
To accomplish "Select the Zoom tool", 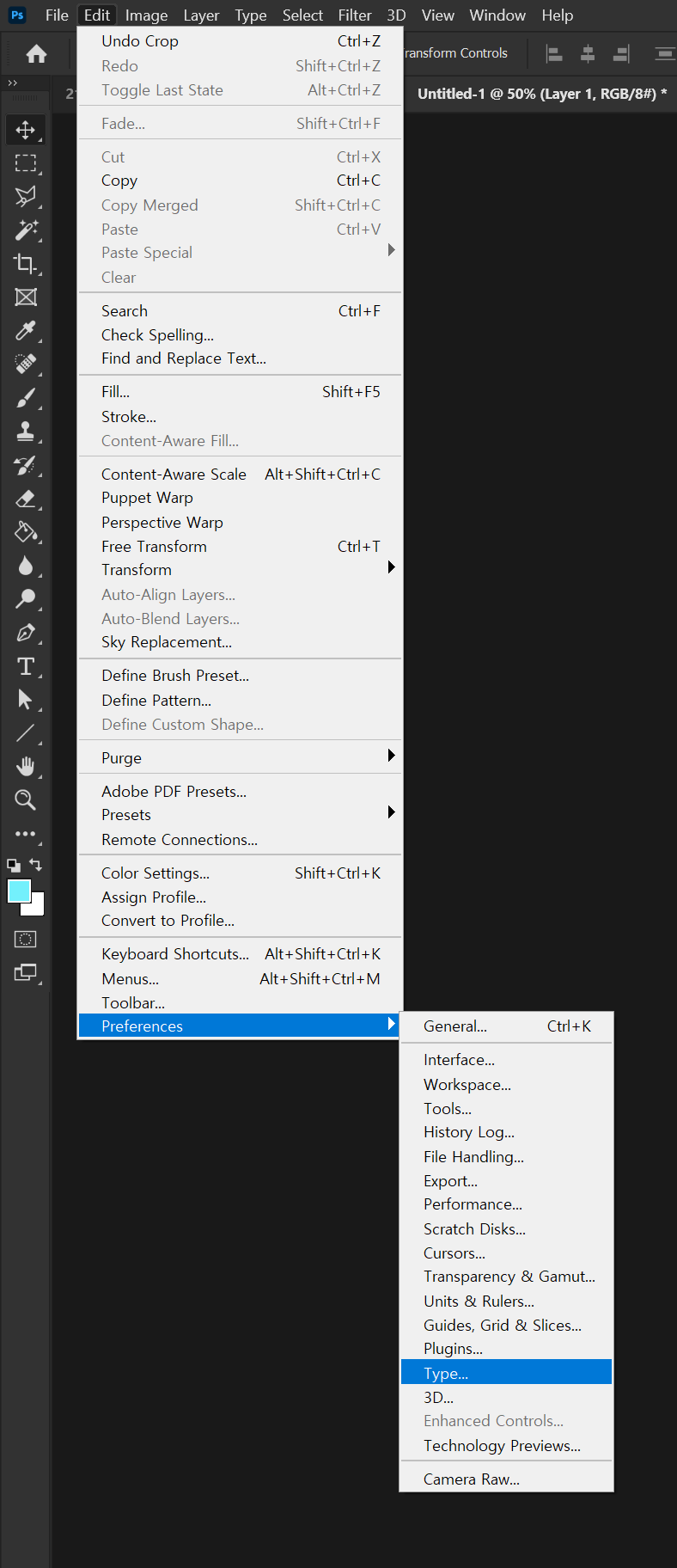I will pos(26,800).
